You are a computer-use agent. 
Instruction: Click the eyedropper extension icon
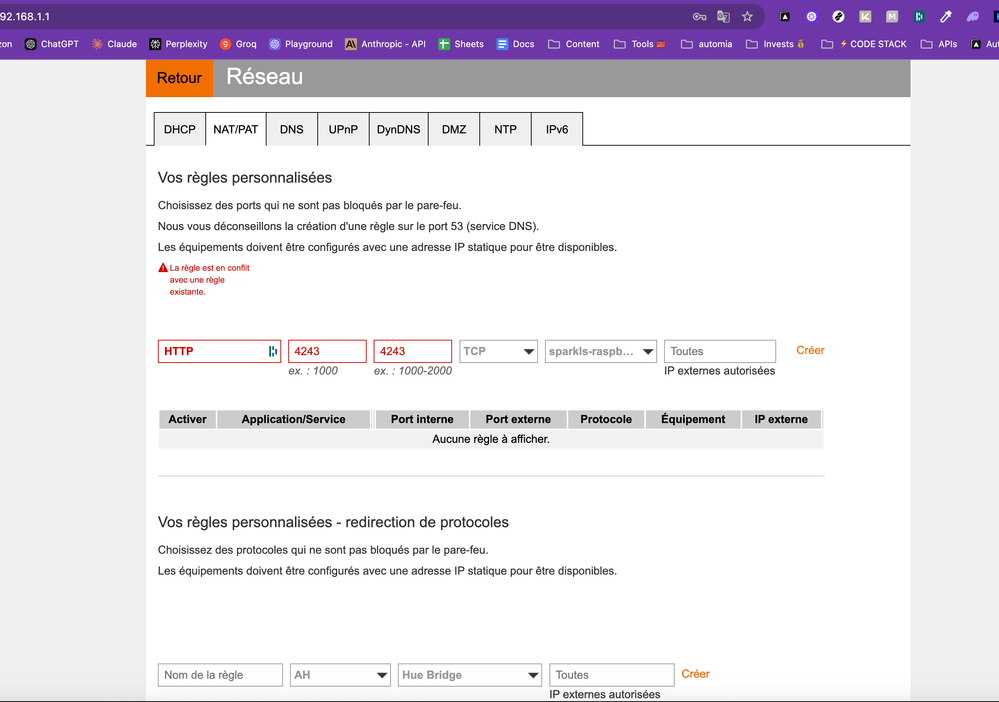[945, 16]
